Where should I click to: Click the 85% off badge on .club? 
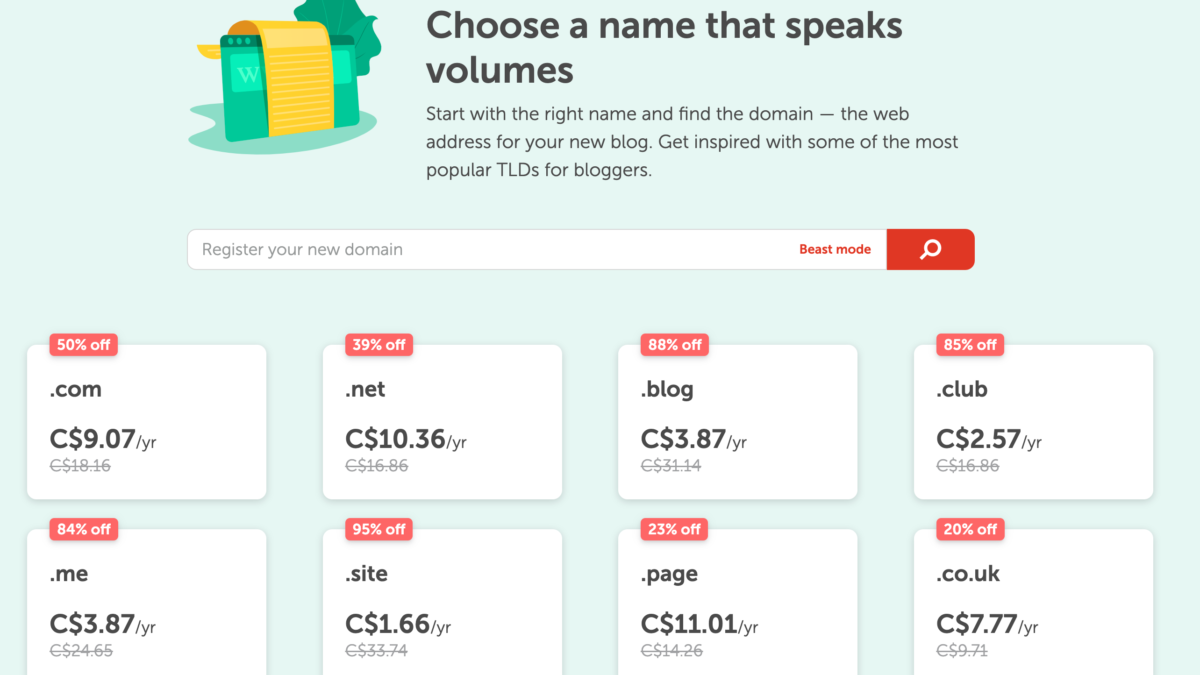971,345
